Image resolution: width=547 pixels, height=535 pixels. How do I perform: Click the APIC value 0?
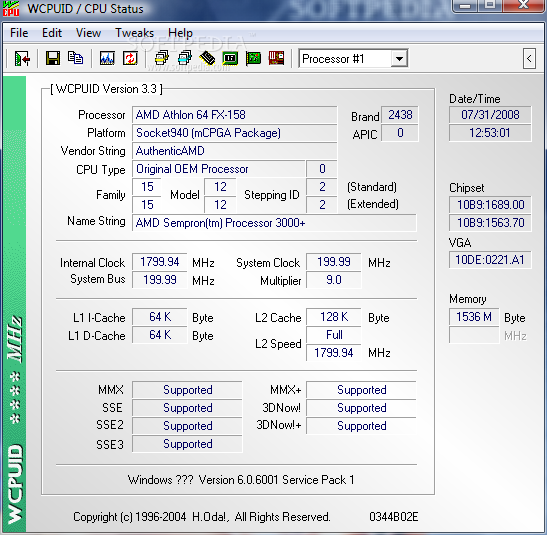tap(400, 133)
